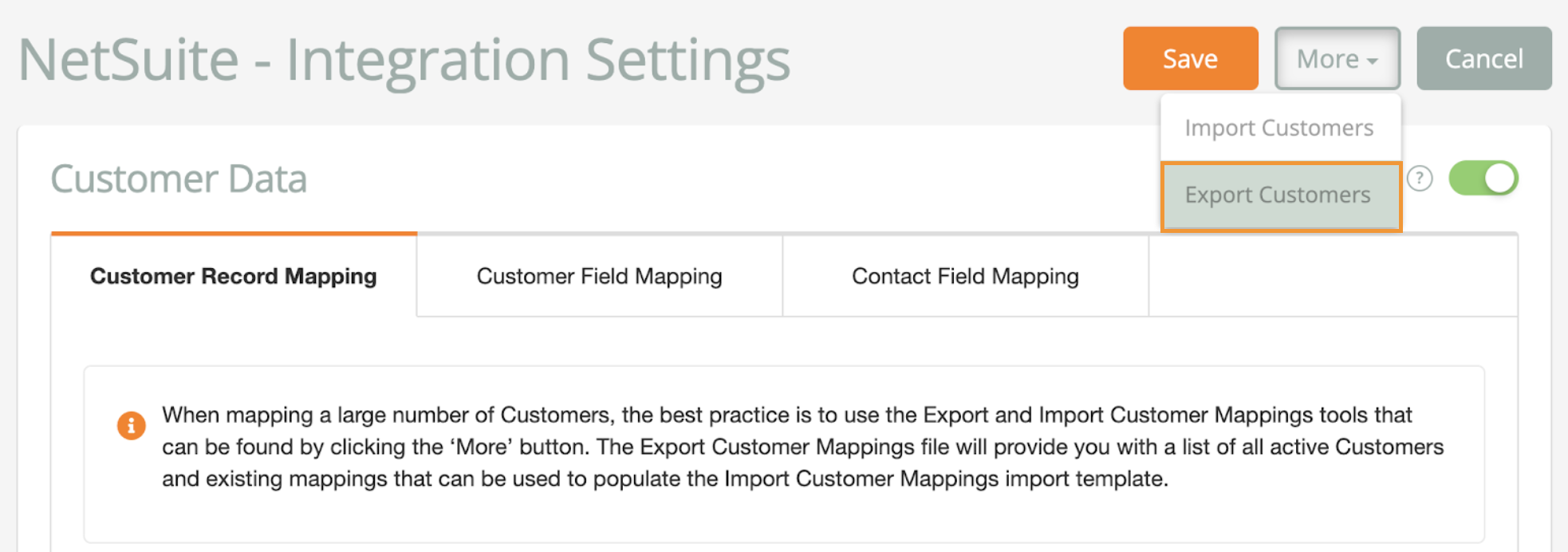Click the orange info icon in notice
Image resolution: width=1568 pixels, height=552 pixels.
132,425
